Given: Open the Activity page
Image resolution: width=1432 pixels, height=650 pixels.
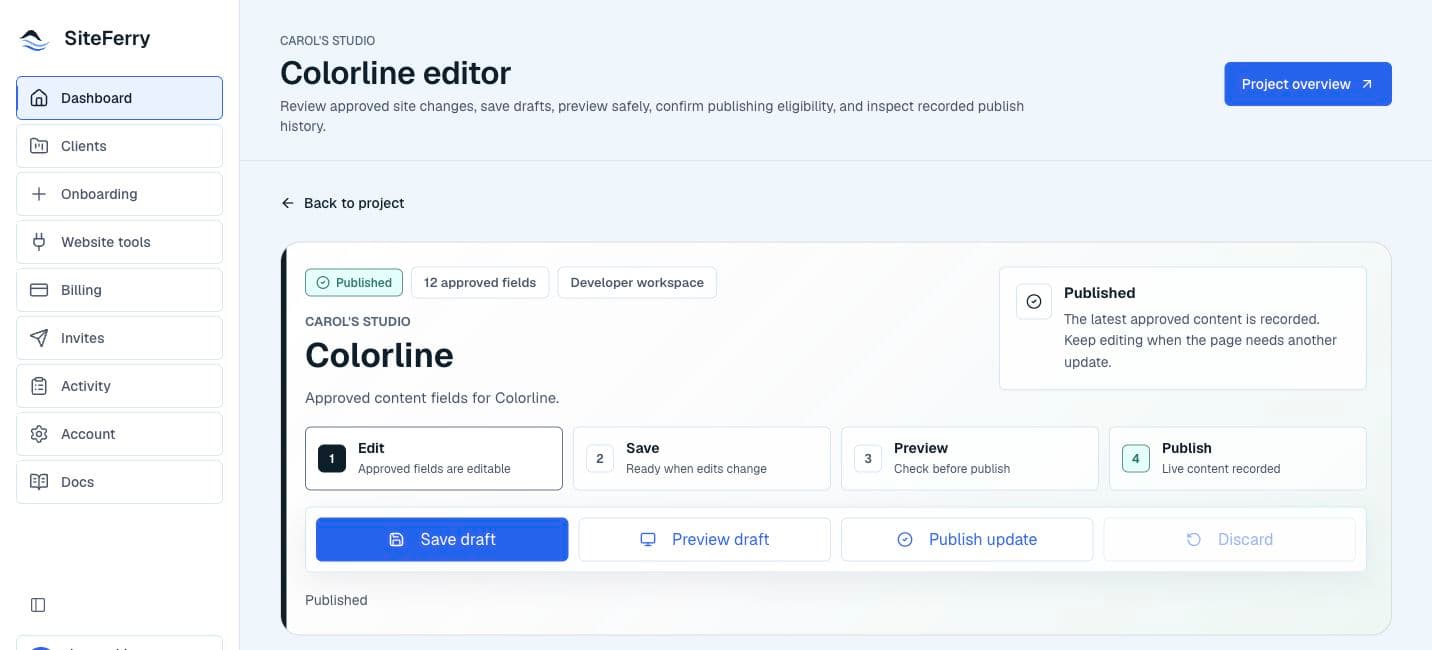Looking at the screenshot, I should (119, 386).
